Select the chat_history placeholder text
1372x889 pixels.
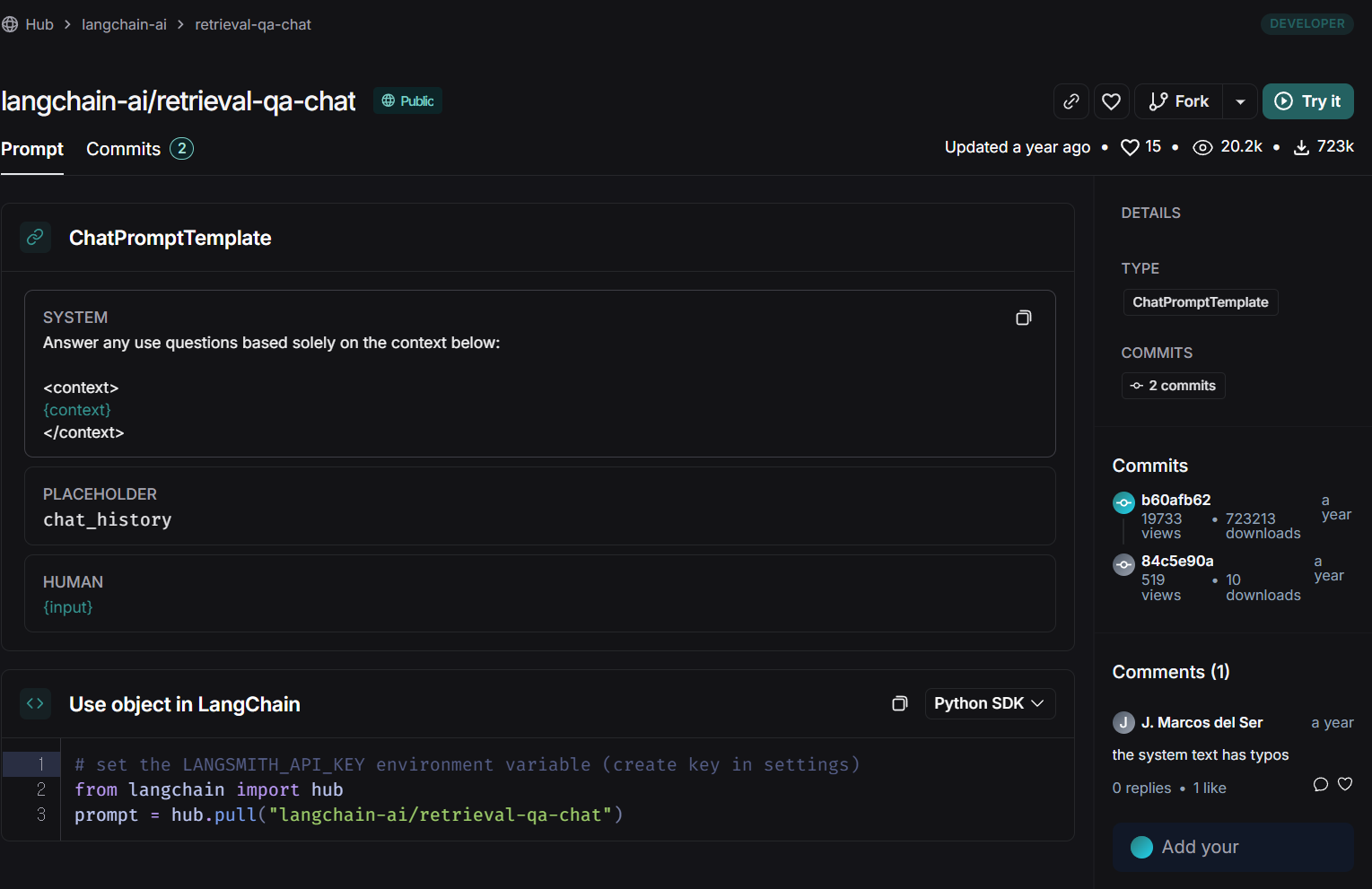coord(108,520)
